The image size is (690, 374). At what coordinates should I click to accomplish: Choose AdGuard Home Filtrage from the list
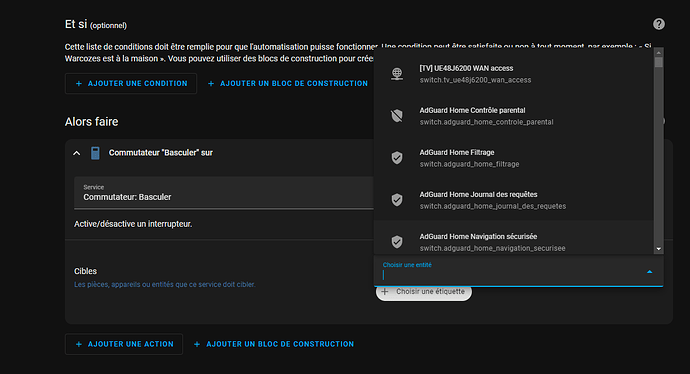click(x=514, y=158)
